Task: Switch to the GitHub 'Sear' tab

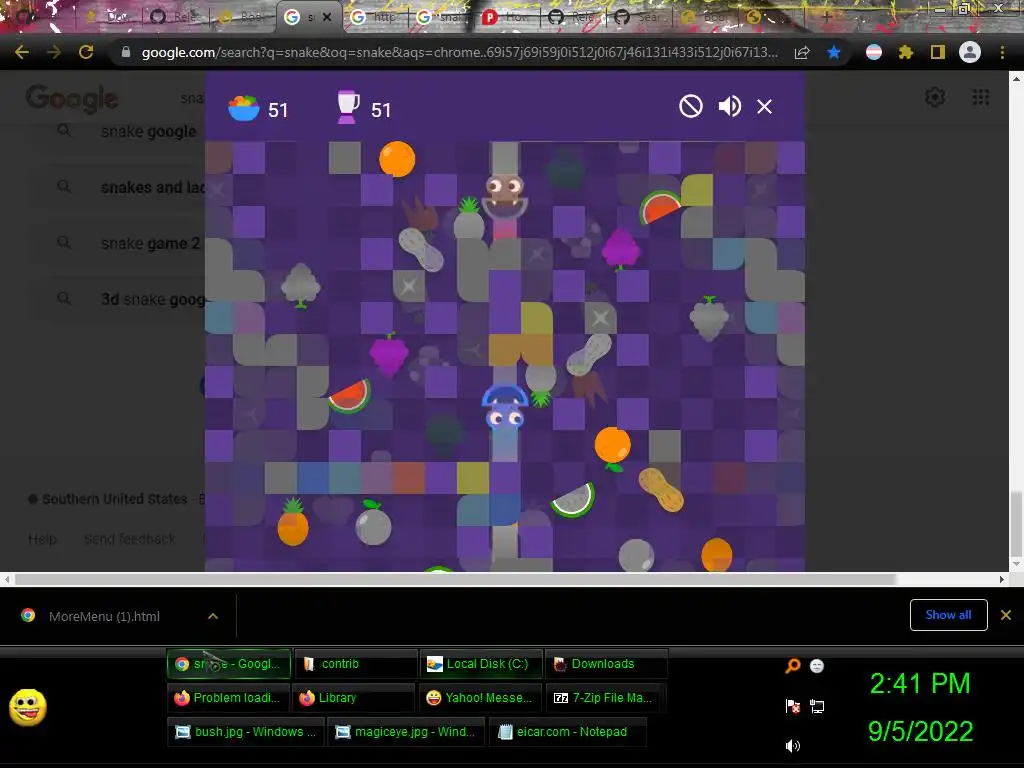Action: [639, 17]
